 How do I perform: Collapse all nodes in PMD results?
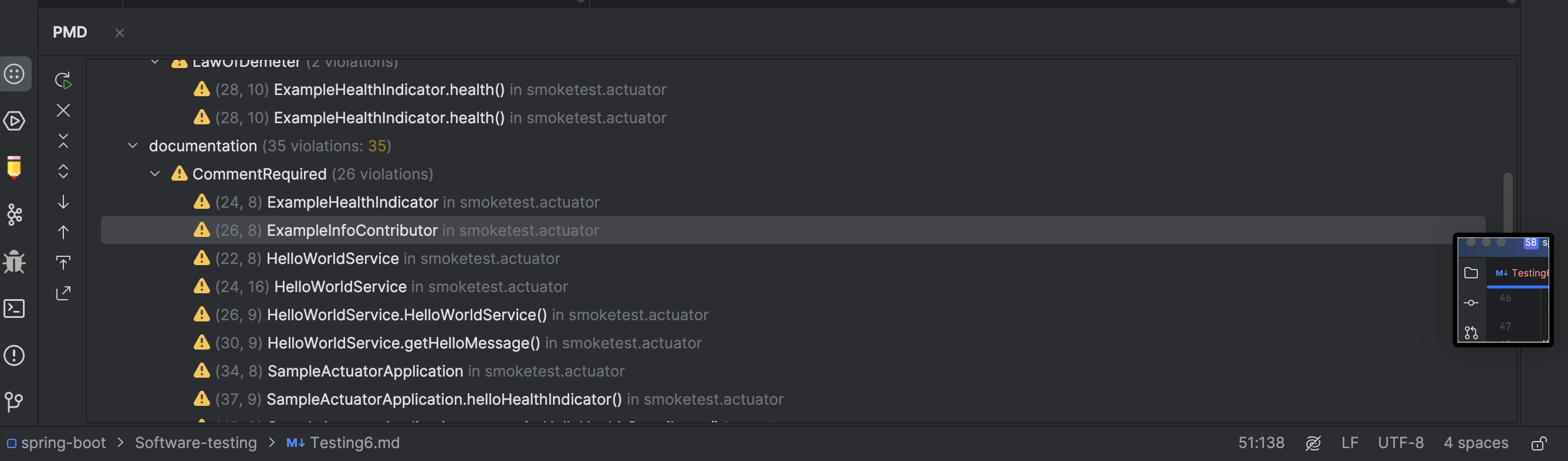pyautogui.click(x=63, y=141)
